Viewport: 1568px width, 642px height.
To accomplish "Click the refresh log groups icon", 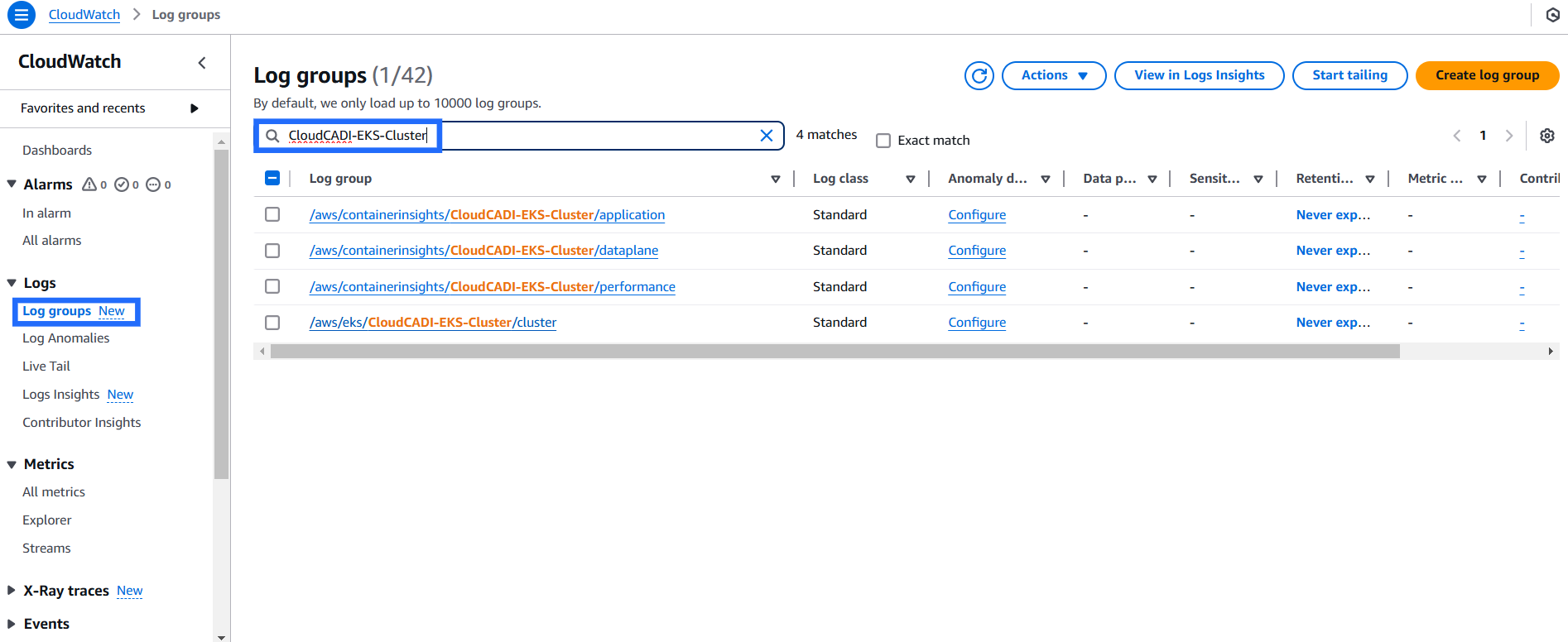I will click(x=979, y=75).
